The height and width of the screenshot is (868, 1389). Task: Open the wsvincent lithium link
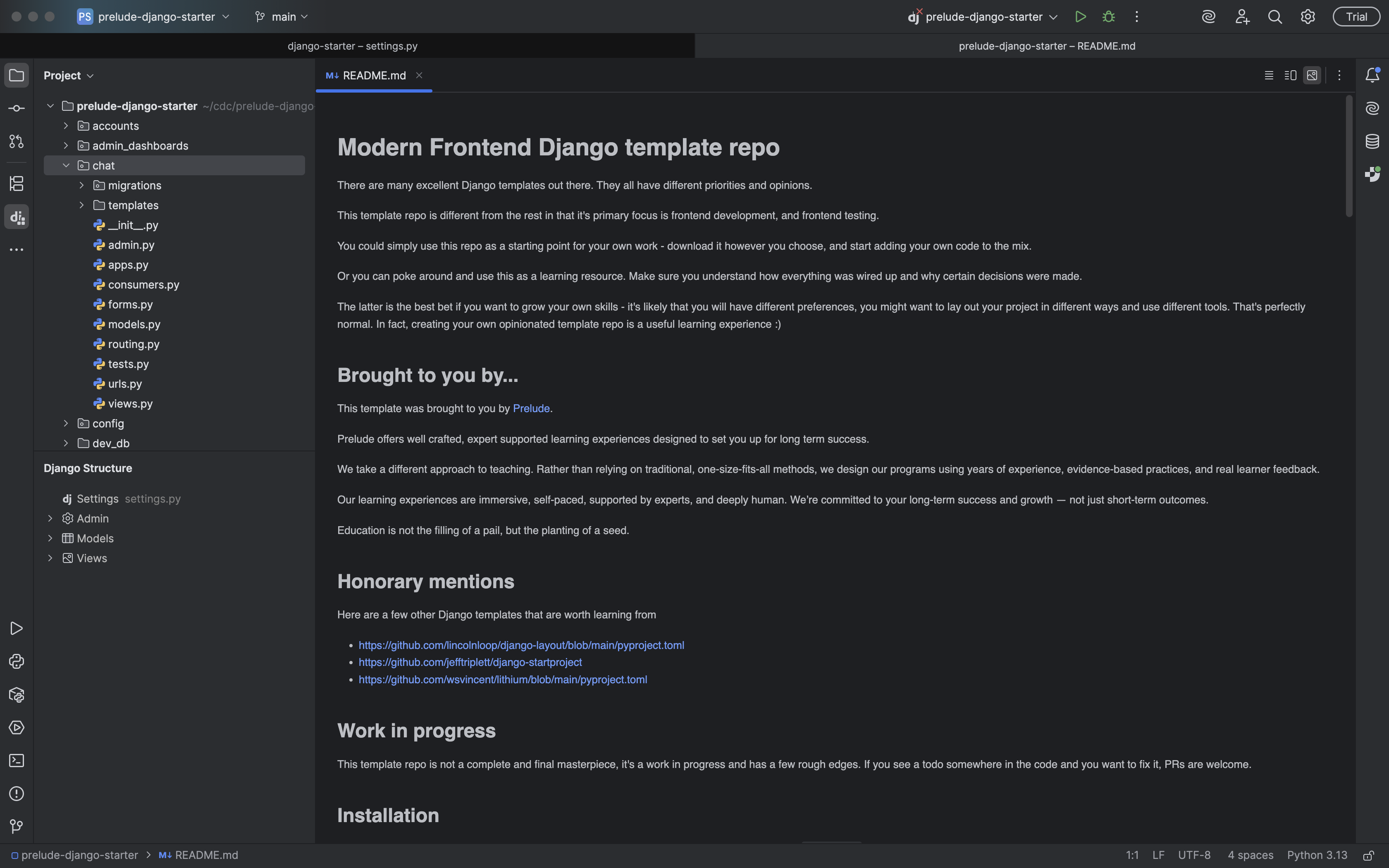point(503,680)
